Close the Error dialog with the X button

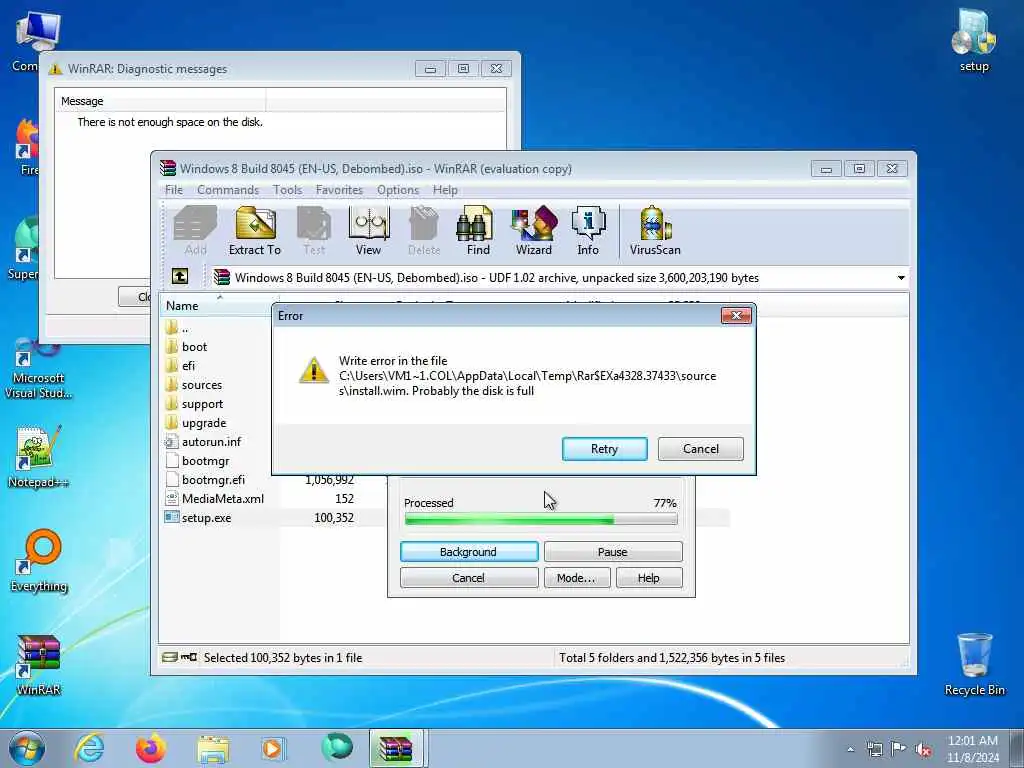[736, 316]
